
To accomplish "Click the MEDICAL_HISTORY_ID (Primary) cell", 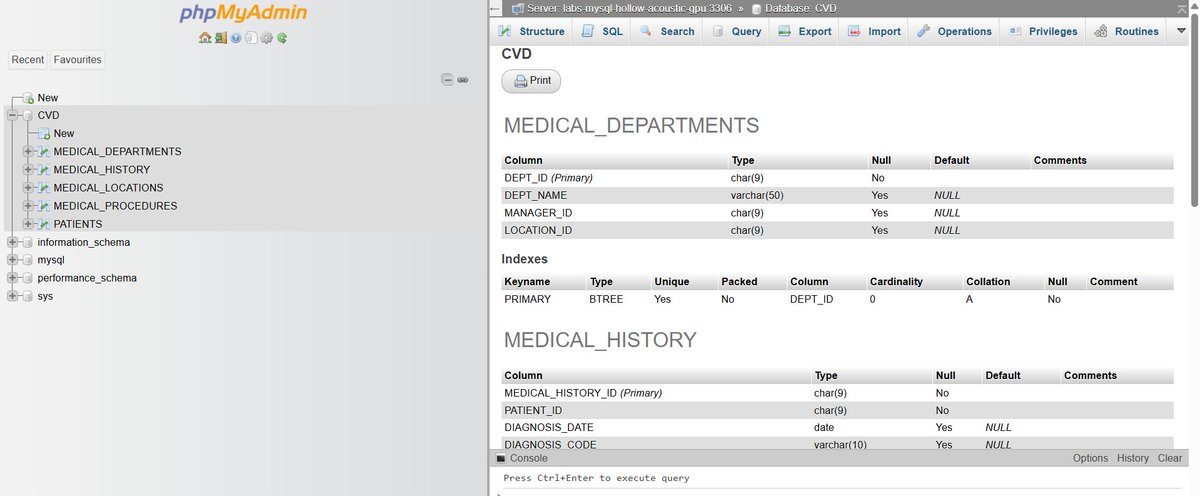I will [x=656, y=393].
